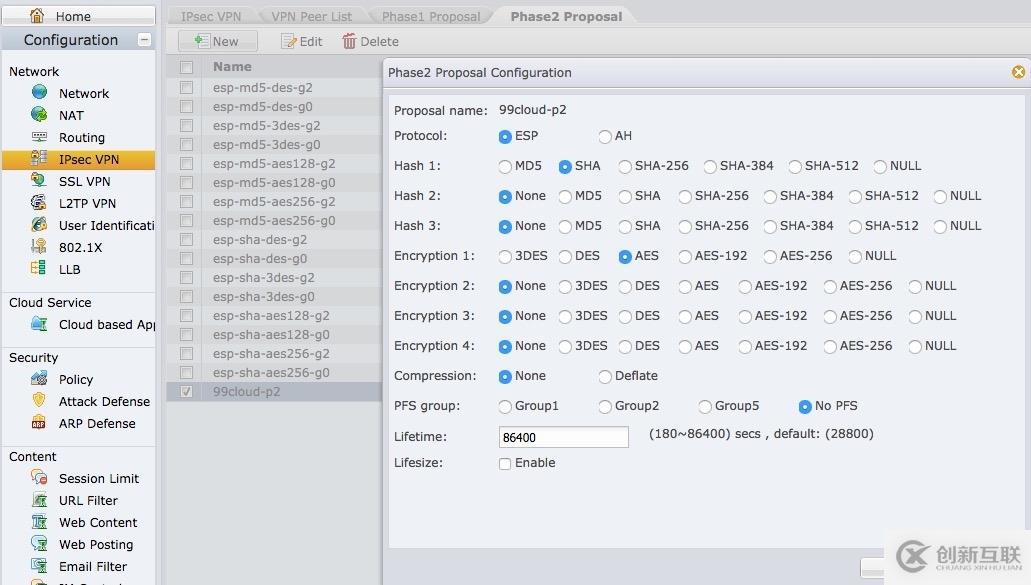
Task: Select the esp-sha-aes256-g0 row text
Action: [271, 373]
